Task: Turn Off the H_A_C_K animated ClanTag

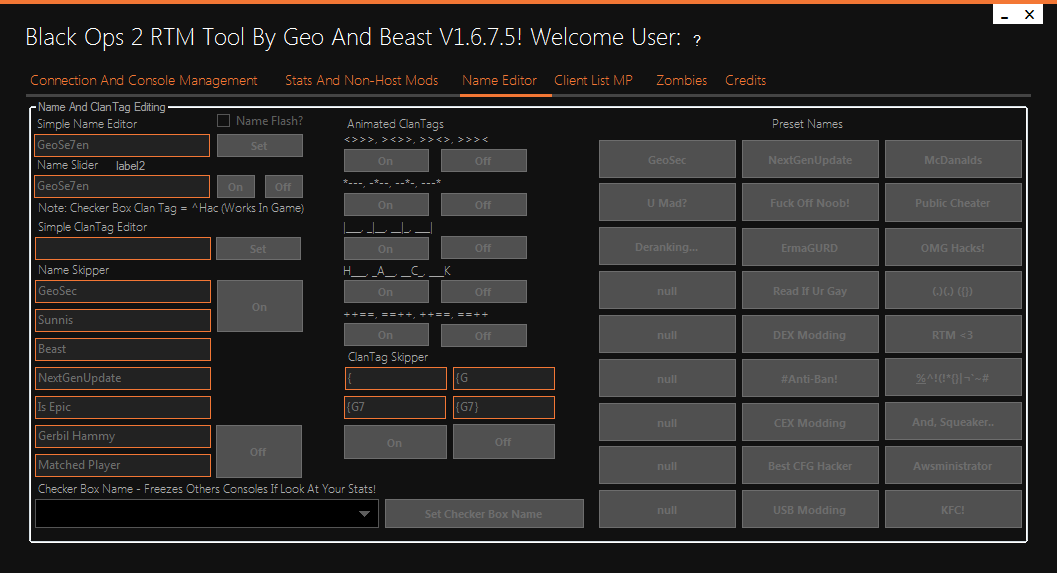Action: pyautogui.click(x=483, y=292)
